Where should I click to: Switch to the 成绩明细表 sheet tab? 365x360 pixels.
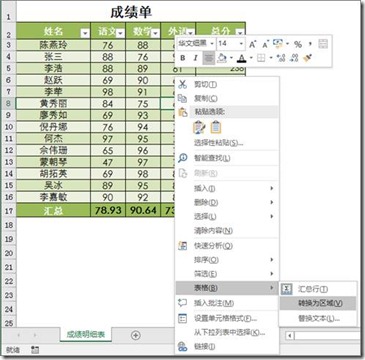(x=86, y=334)
